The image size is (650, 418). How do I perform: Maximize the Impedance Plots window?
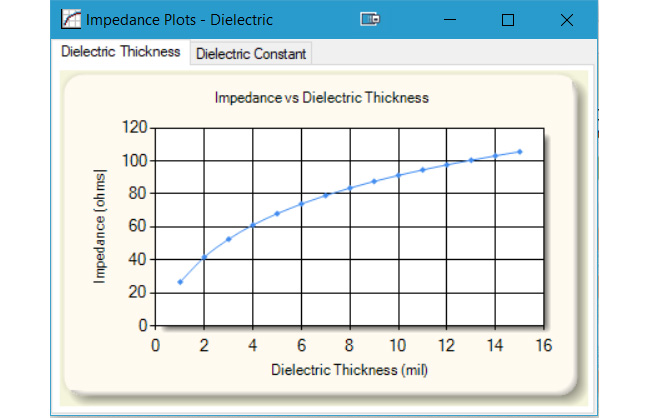pyautogui.click(x=508, y=20)
